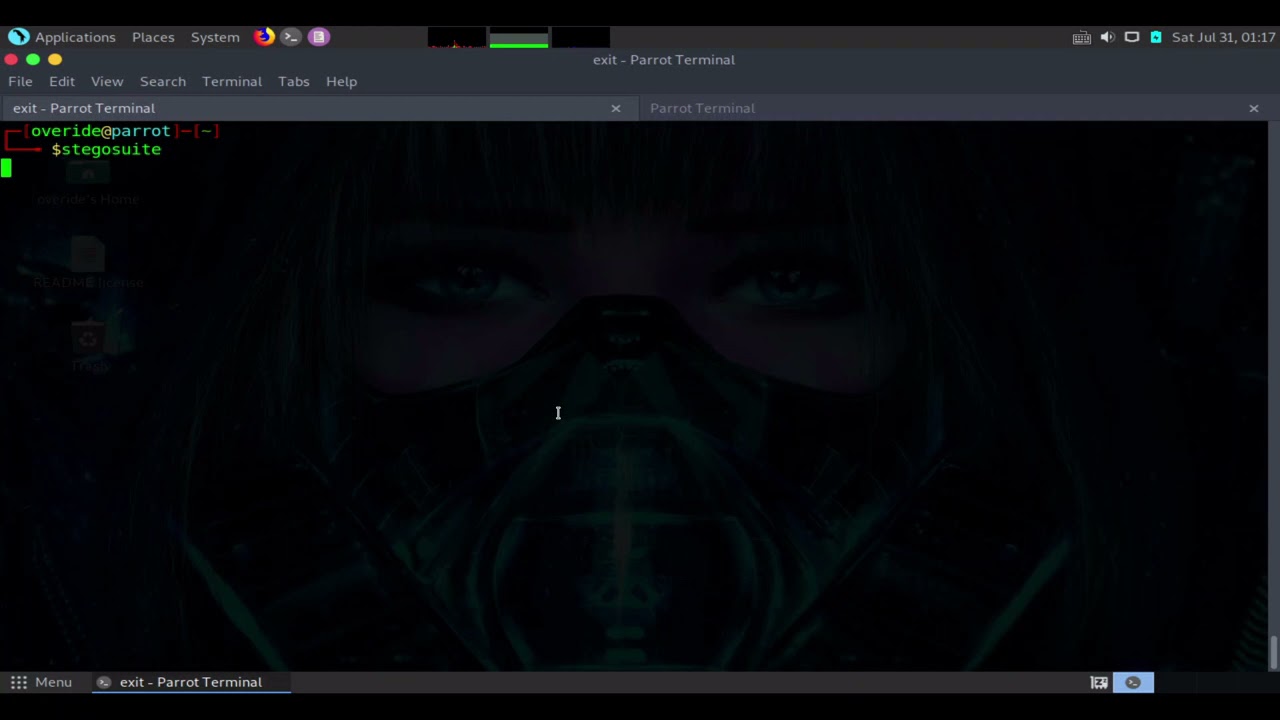Click the battery charging indicator icon
This screenshot has height=720, width=1280.
1156,37
